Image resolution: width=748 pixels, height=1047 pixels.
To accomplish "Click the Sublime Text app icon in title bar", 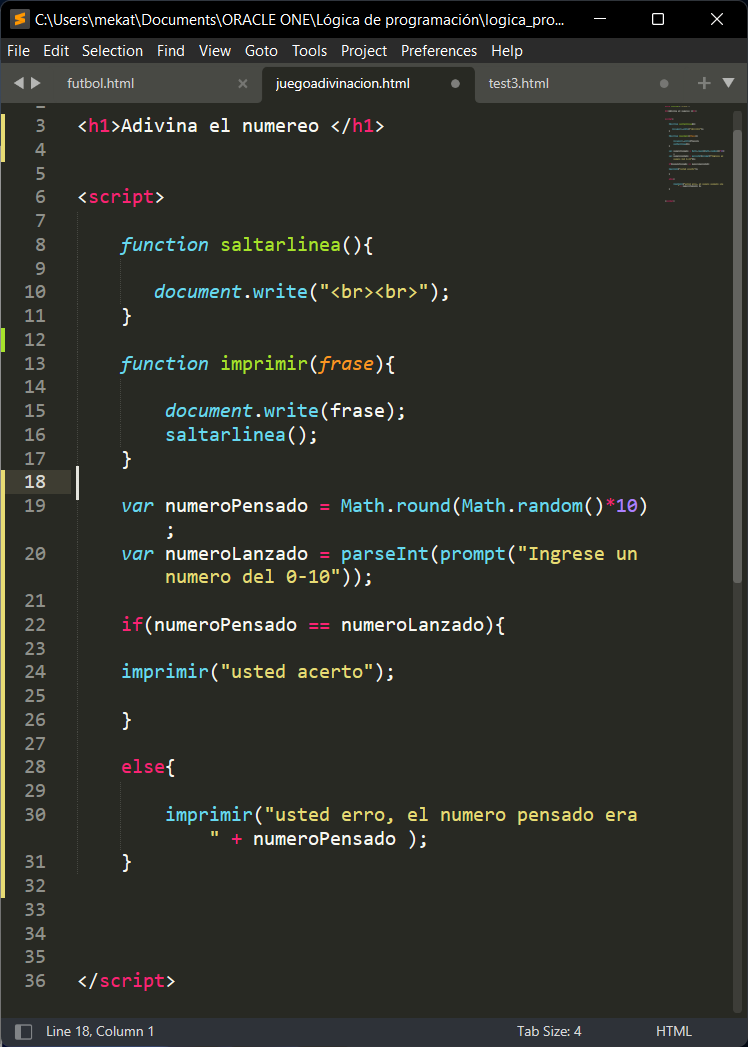I will pyautogui.click(x=19, y=19).
